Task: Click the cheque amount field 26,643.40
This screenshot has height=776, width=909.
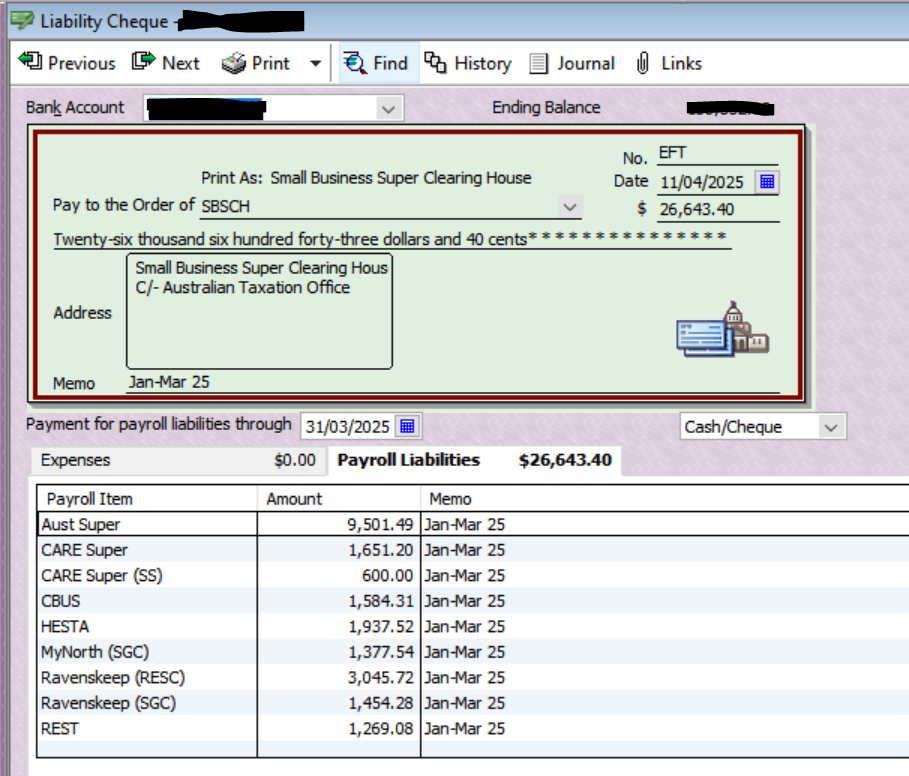Action: click(x=718, y=209)
